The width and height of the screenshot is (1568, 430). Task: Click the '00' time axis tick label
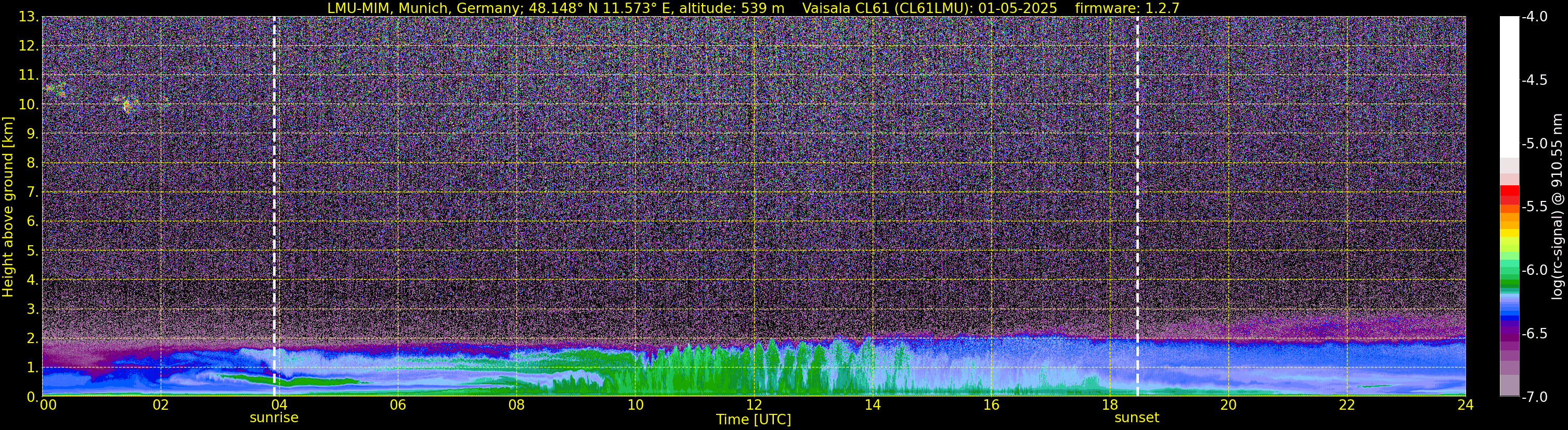coord(47,404)
